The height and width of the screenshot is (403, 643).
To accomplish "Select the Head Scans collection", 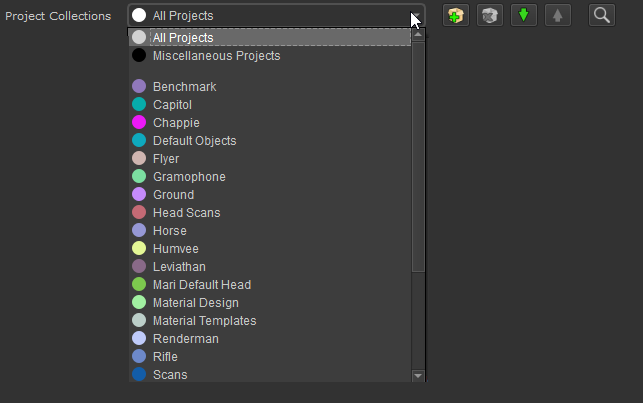I will 186,213.
